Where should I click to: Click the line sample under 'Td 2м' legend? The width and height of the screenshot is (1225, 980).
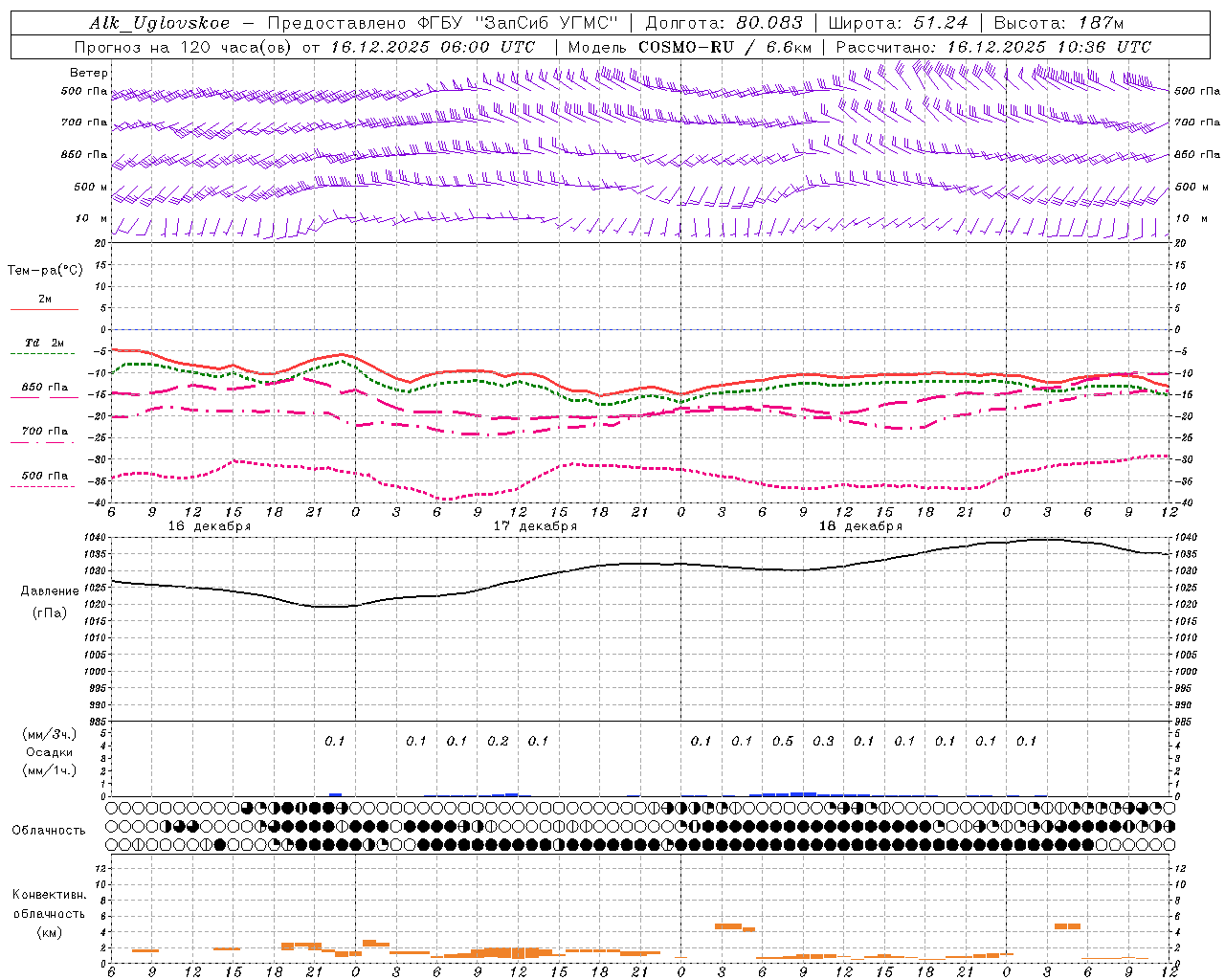(44, 354)
